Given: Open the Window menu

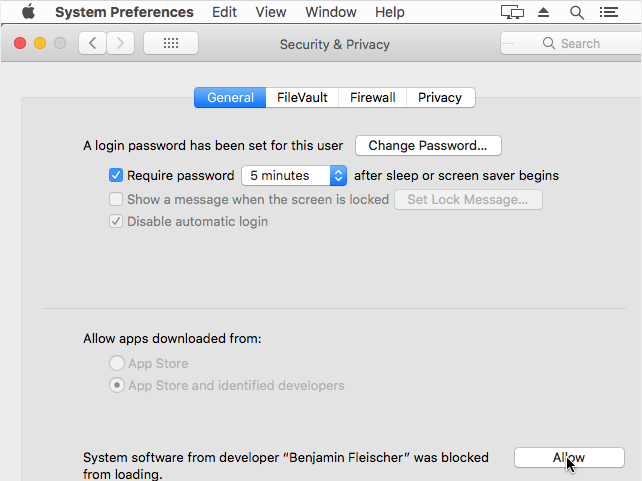Looking at the screenshot, I should pos(331,12).
